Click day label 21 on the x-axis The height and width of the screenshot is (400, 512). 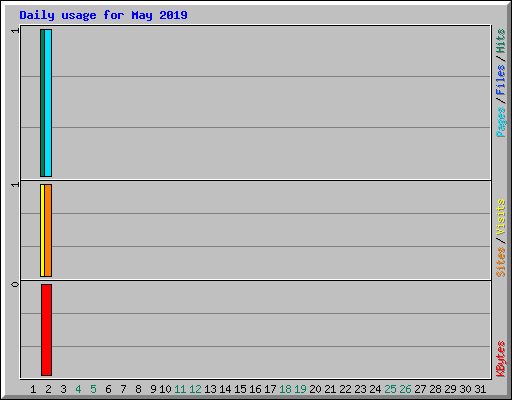click(330, 389)
